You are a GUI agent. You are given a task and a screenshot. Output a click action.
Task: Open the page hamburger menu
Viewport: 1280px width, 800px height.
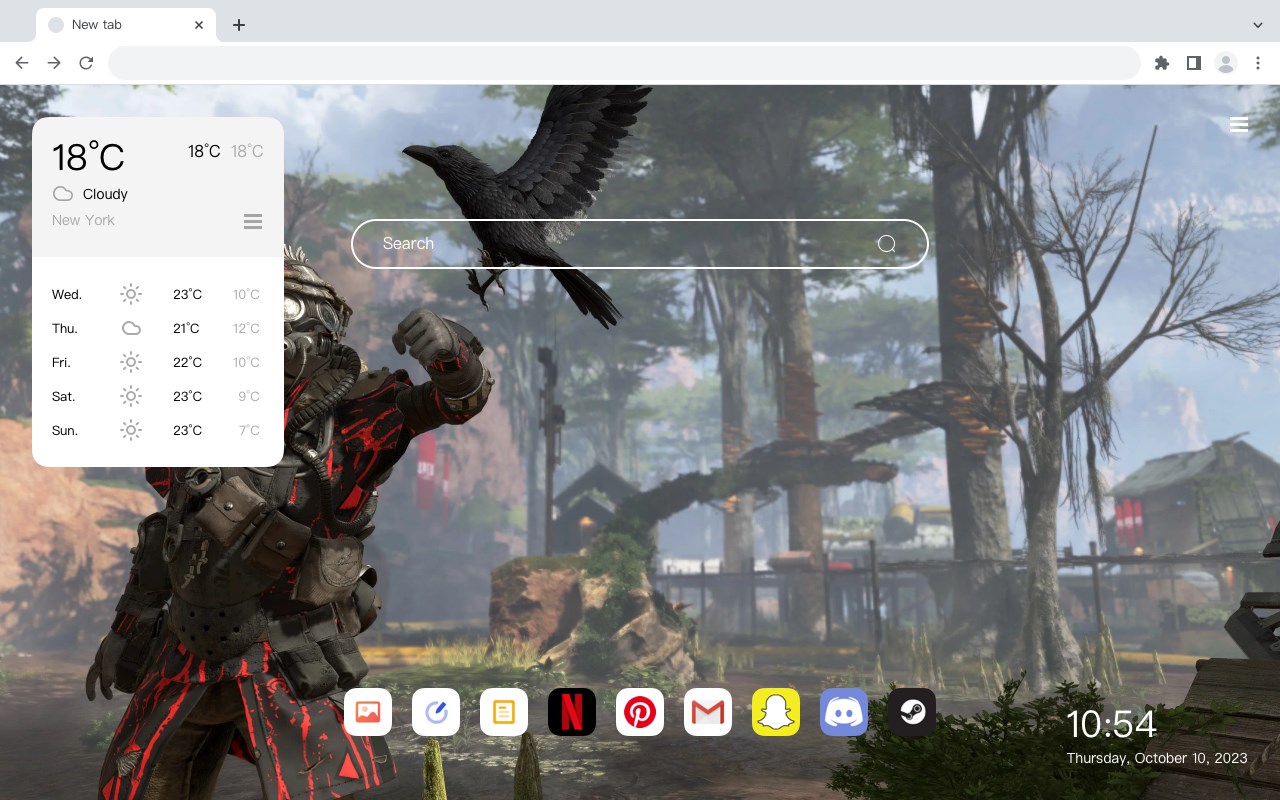tap(1239, 124)
